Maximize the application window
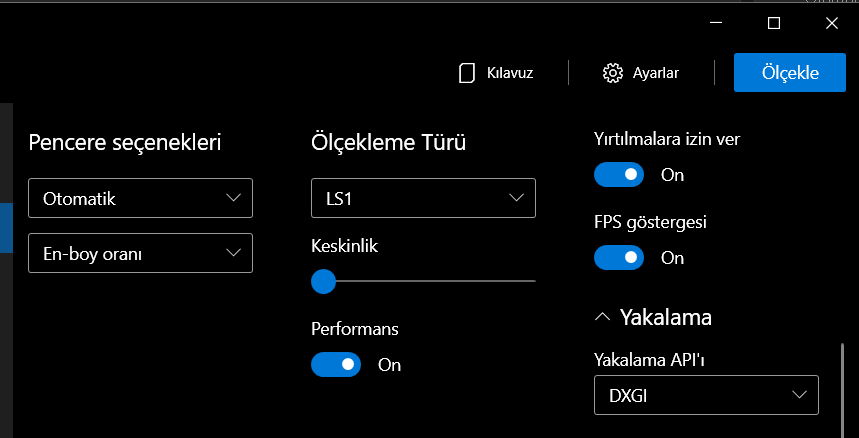This screenshot has width=859, height=438. click(x=773, y=23)
